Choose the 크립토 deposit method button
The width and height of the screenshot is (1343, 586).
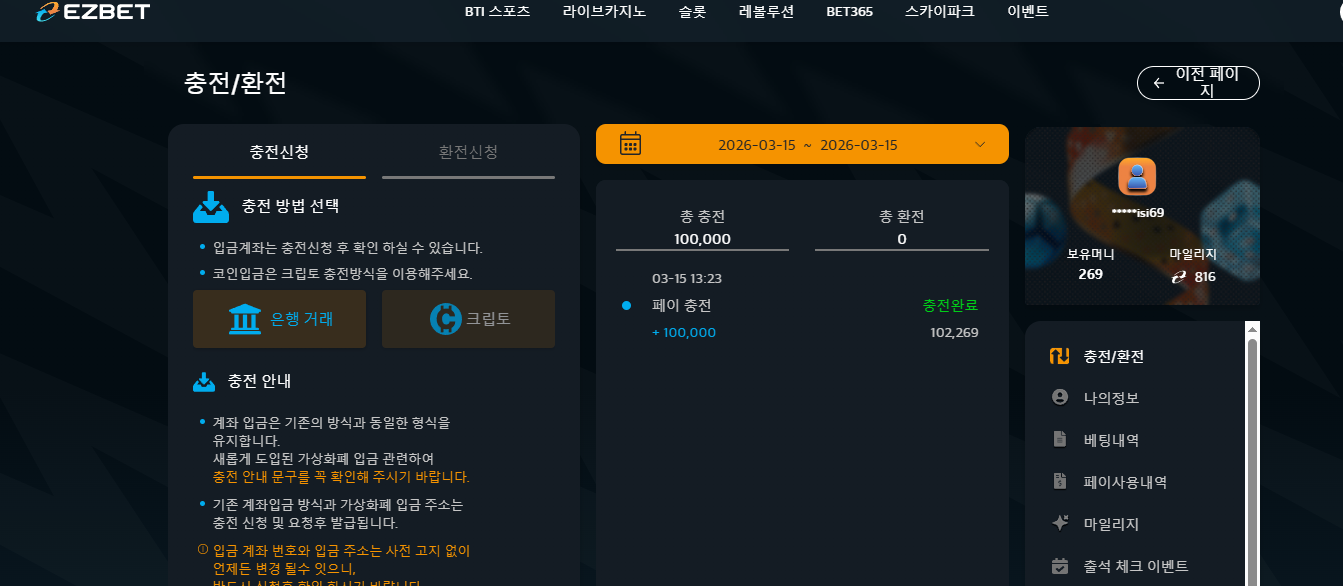point(468,319)
